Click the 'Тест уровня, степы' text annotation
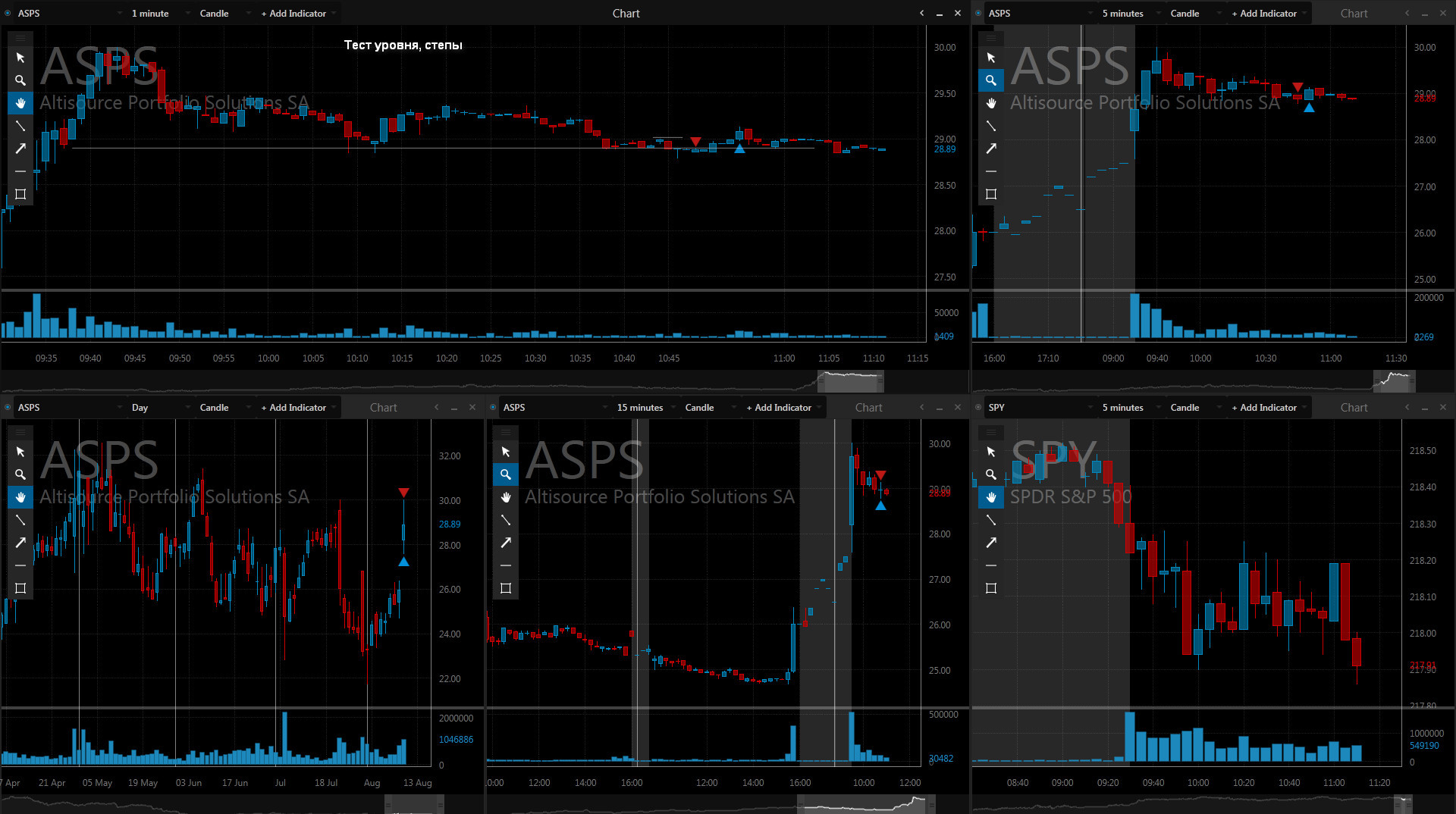Image resolution: width=1456 pixels, height=814 pixels. click(403, 45)
